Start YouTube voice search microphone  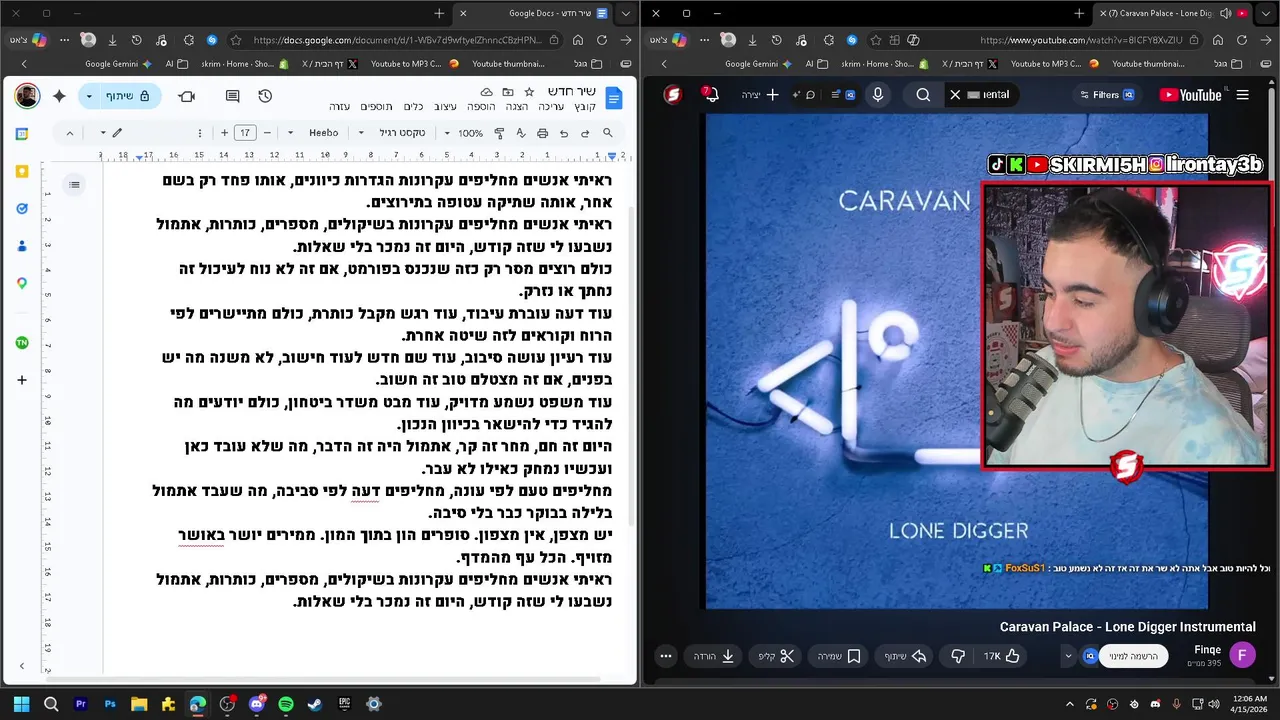pos(878,95)
